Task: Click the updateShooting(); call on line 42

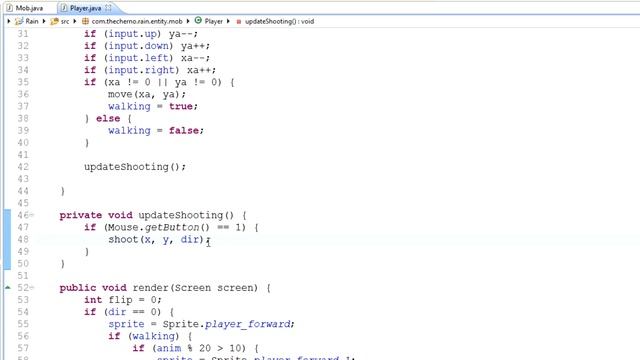Action: pyautogui.click(x=135, y=167)
